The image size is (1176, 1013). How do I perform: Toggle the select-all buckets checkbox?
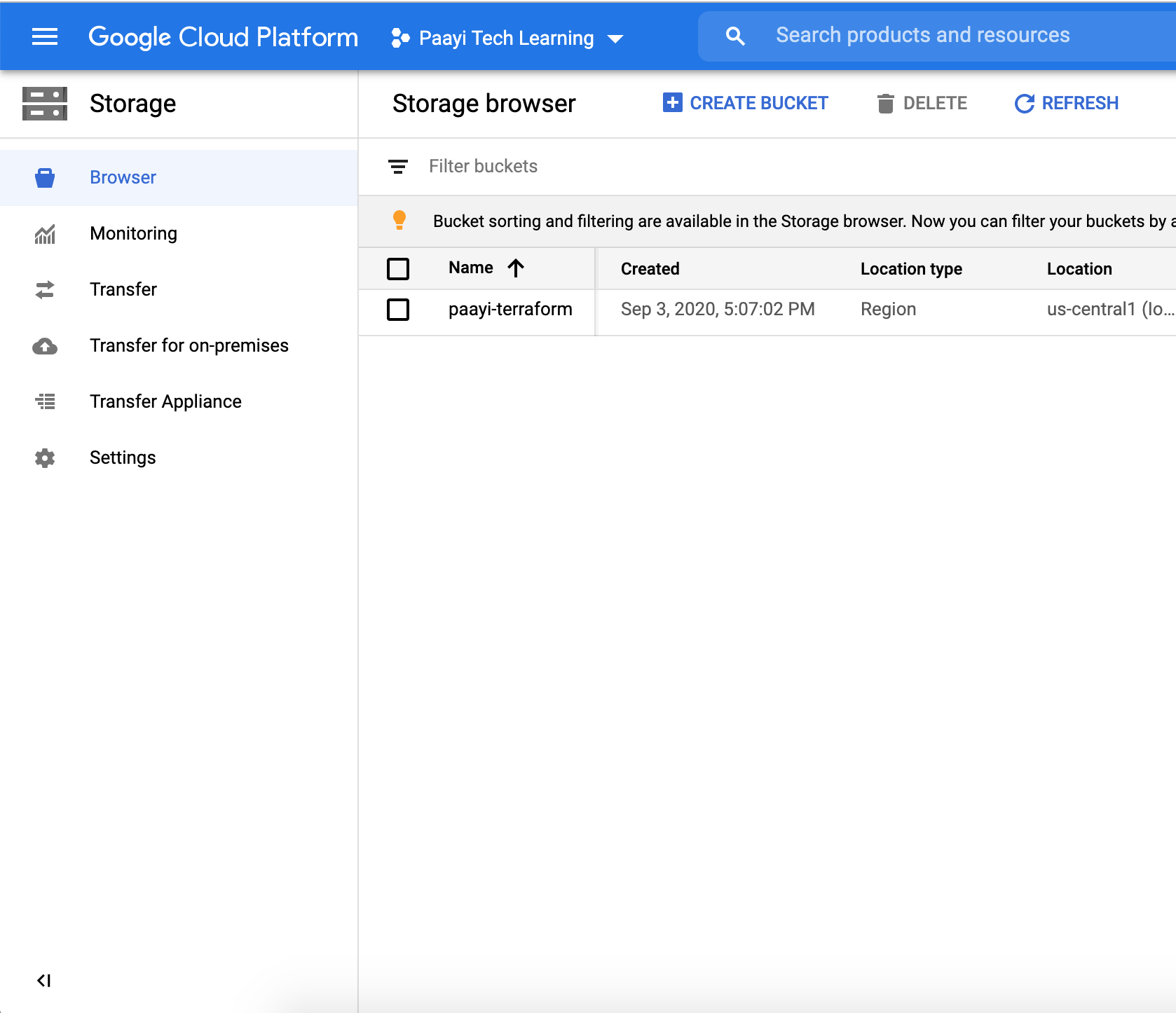[398, 269]
